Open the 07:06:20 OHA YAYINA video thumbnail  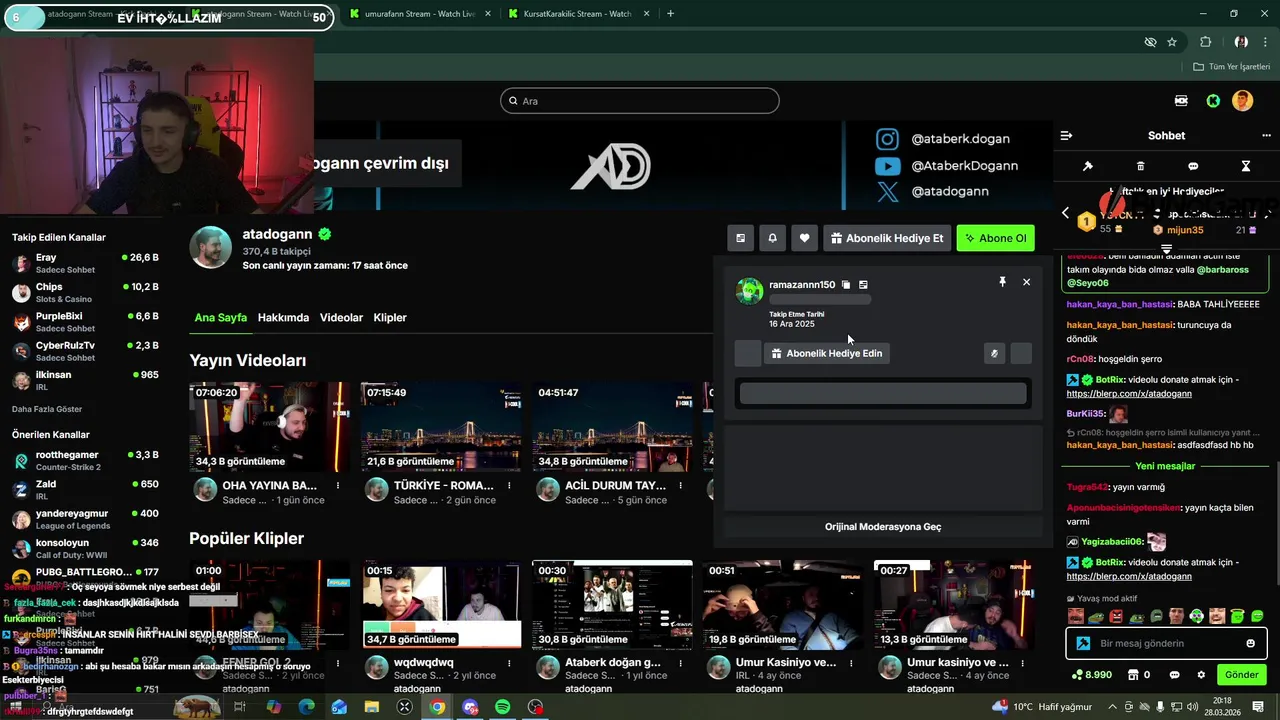coord(268,427)
